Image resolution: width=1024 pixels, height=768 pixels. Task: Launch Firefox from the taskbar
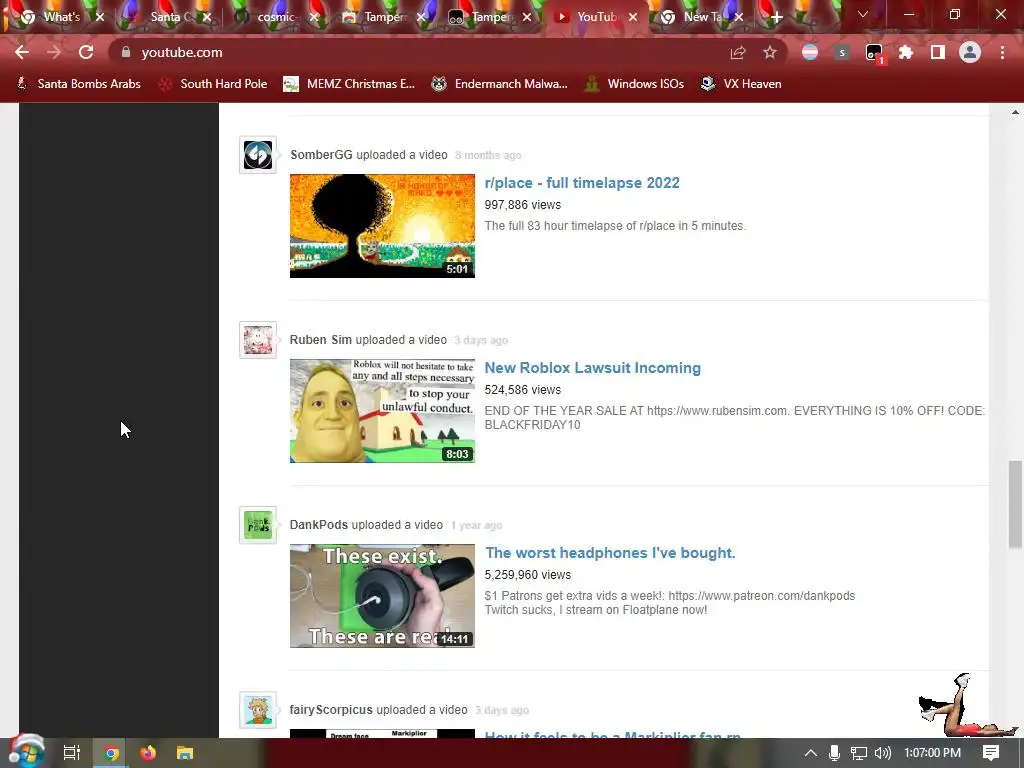[x=148, y=753]
